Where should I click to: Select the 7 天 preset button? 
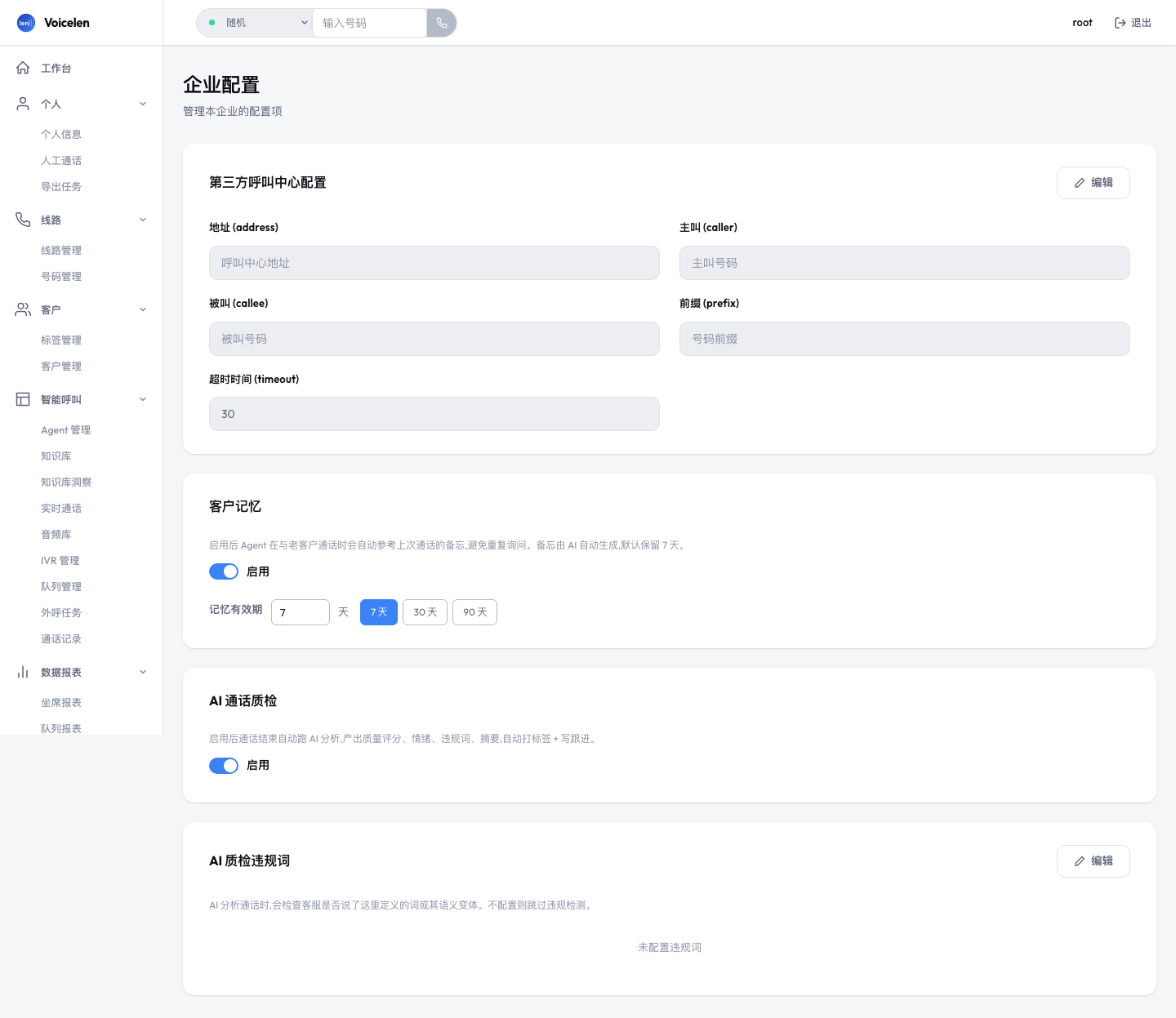point(379,612)
